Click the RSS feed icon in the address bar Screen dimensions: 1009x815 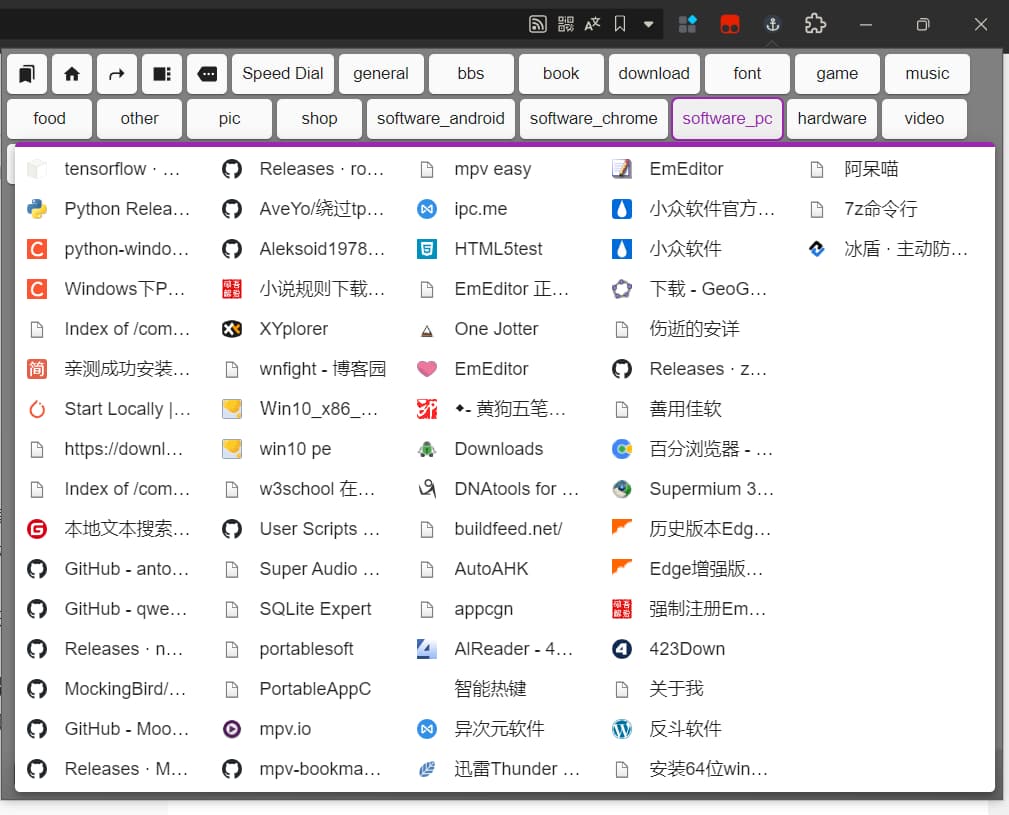[538, 24]
